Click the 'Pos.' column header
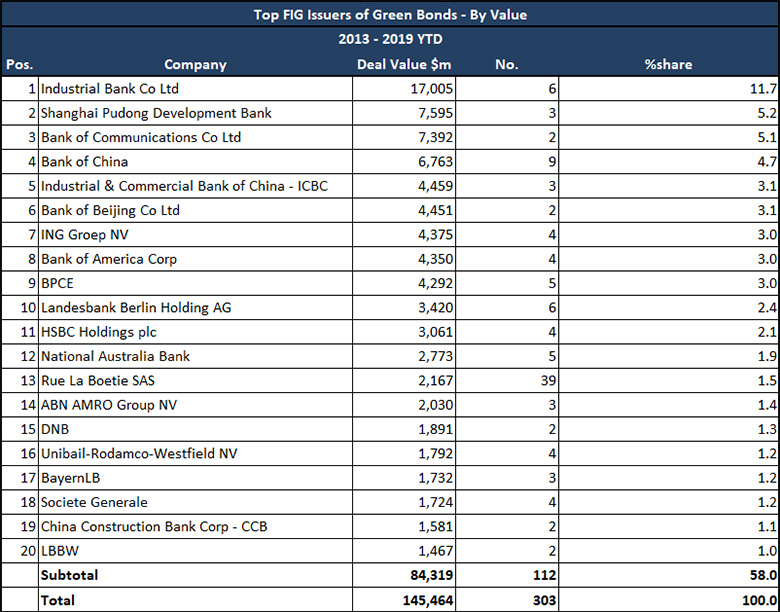The width and height of the screenshot is (780, 612). coord(19,64)
